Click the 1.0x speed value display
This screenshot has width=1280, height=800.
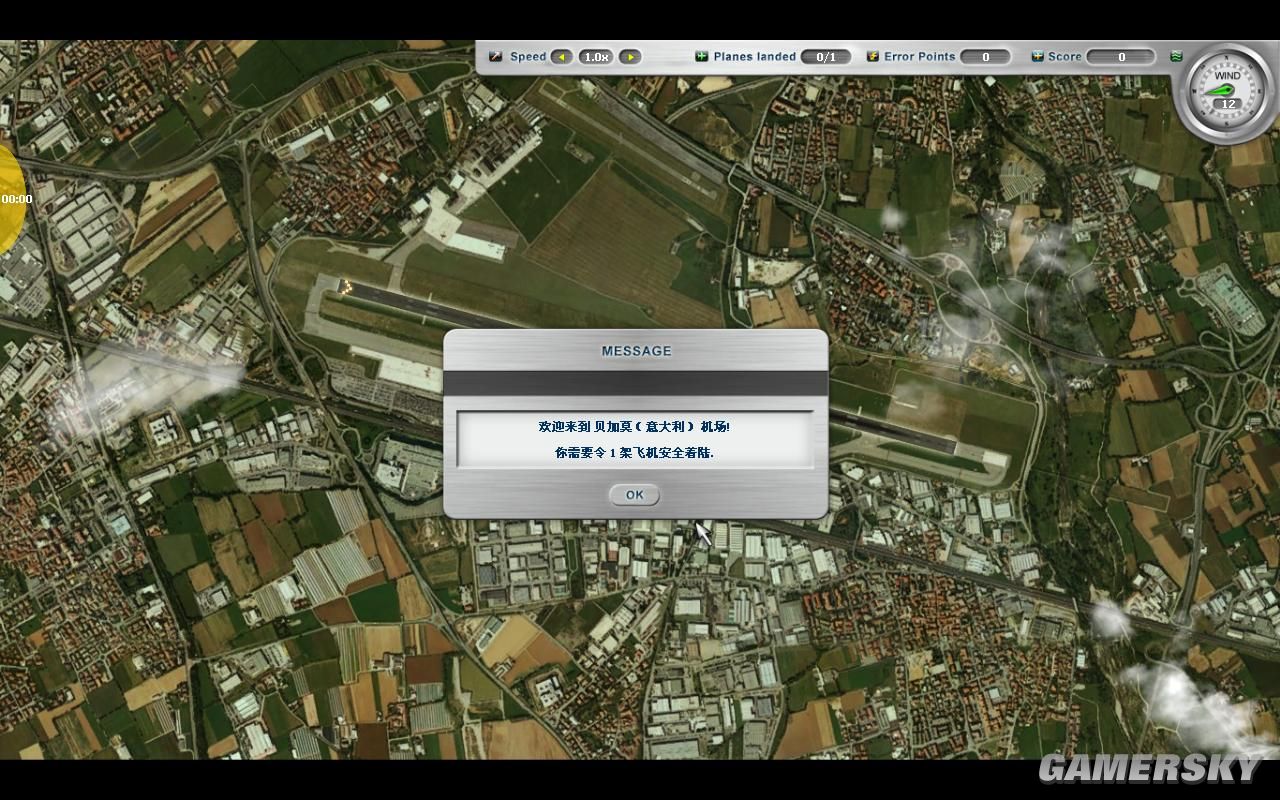click(x=596, y=57)
